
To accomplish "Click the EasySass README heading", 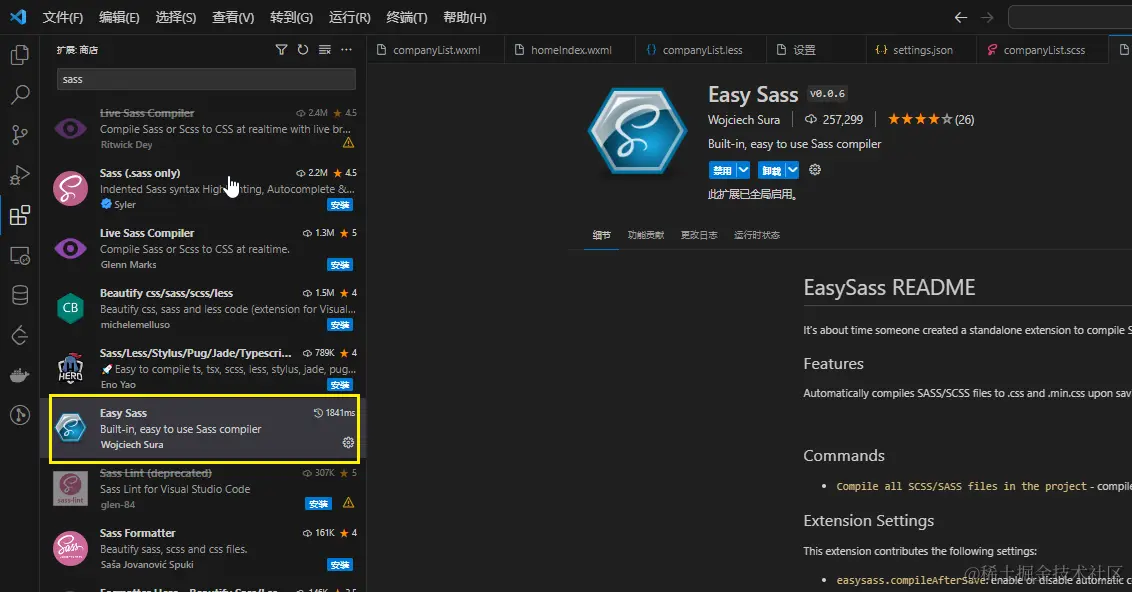I will (889, 287).
